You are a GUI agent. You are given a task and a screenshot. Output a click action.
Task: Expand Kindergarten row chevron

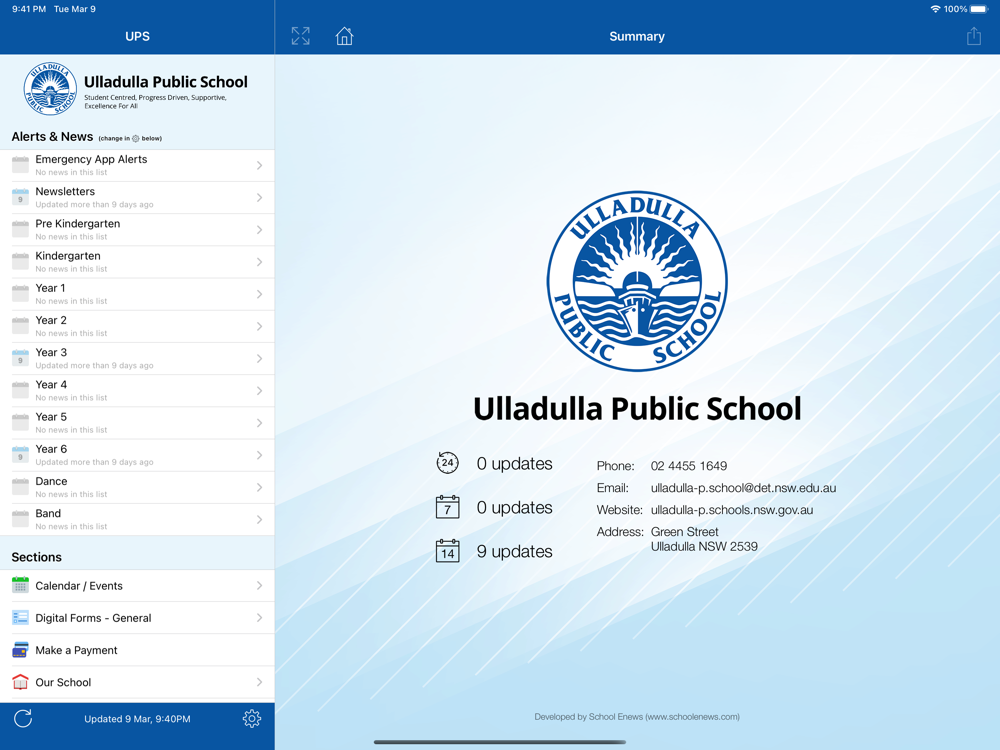pyautogui.click(x=260, y=262)
